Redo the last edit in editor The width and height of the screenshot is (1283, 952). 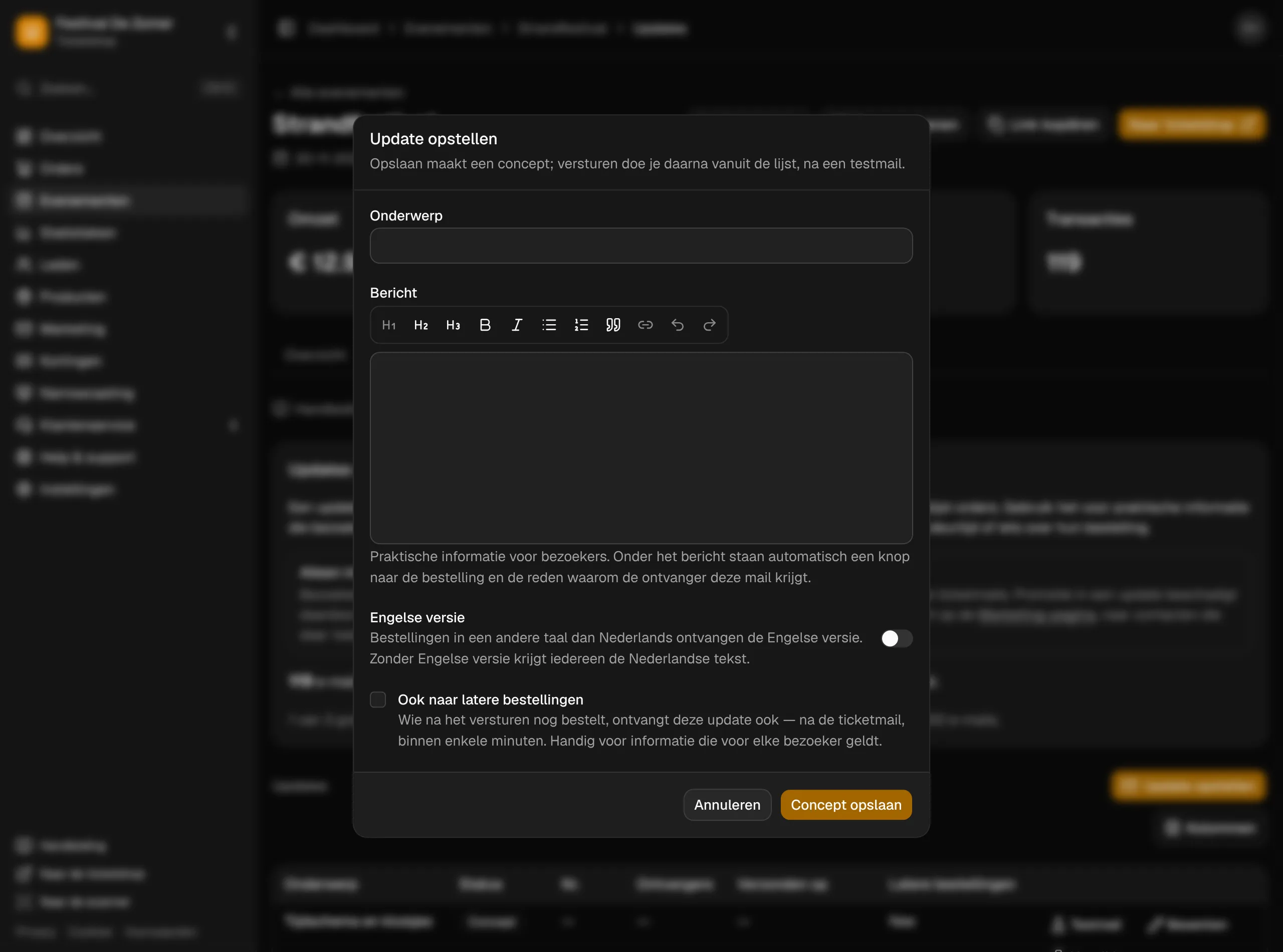(x=710, y=325)
